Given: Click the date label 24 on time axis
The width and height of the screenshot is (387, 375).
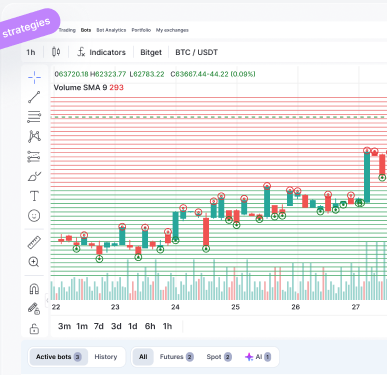Looking at the screenshot, I should (175, 307).
